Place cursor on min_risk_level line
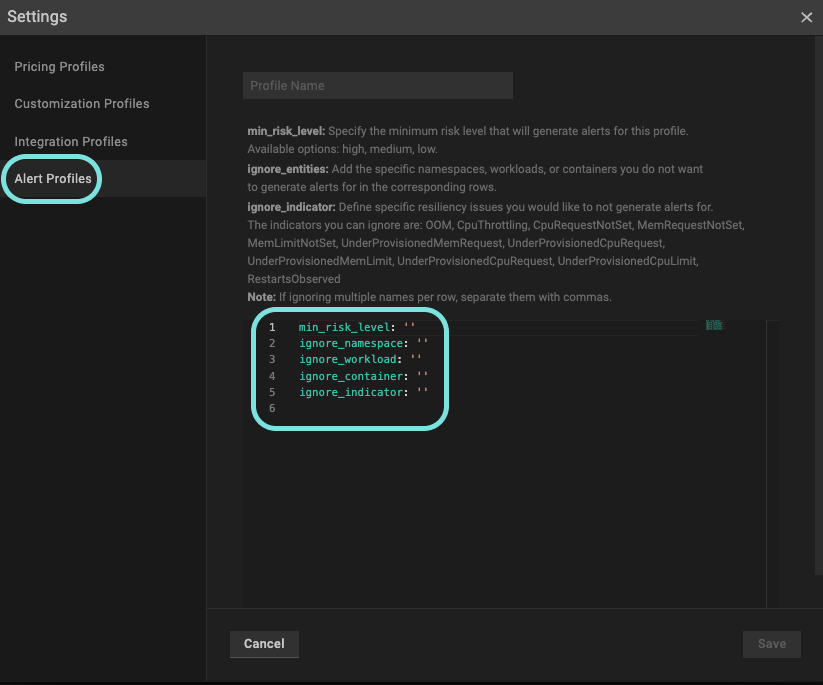 (x=357, y=327)
